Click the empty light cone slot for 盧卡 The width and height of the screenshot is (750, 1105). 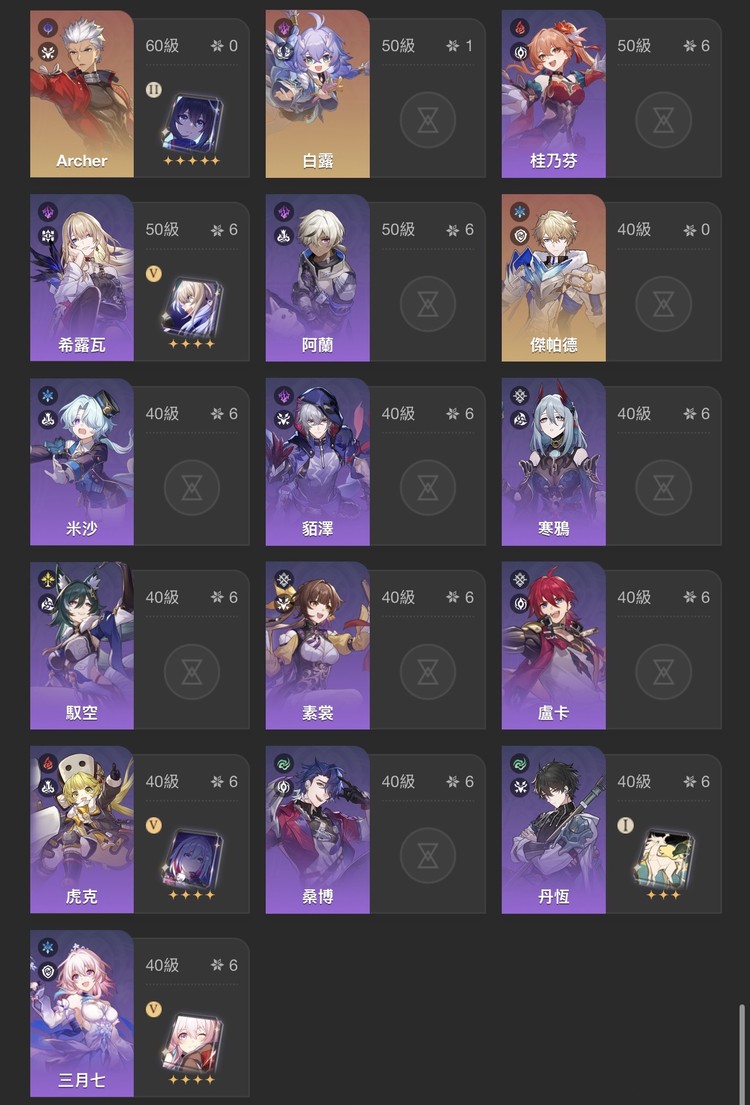point(663,672)
